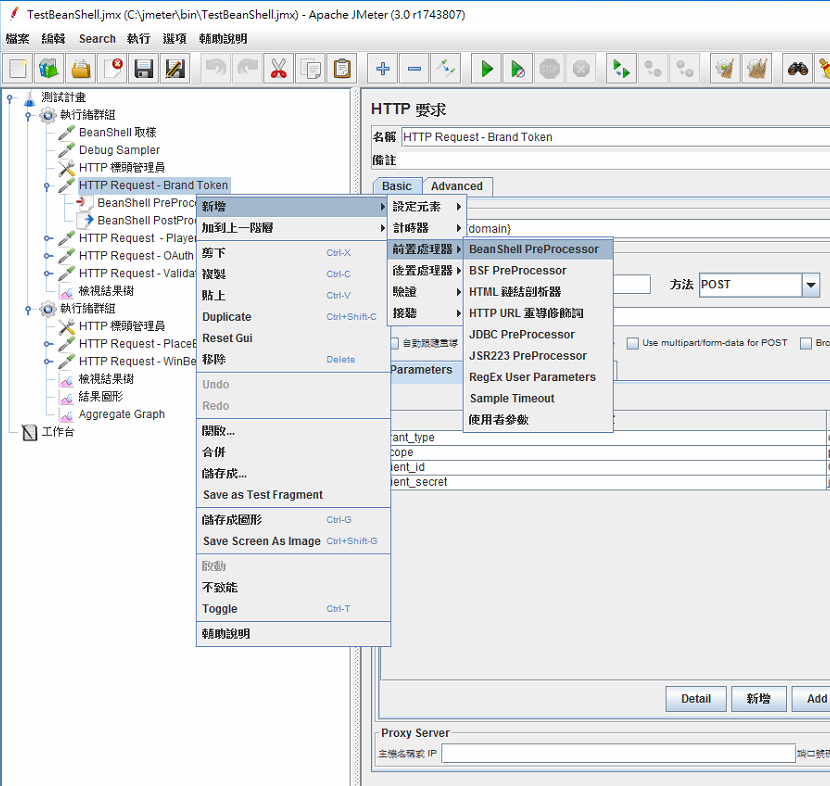Switch to the Advanced tab
This screenshot has height=786, width=830.
[457, 186]
